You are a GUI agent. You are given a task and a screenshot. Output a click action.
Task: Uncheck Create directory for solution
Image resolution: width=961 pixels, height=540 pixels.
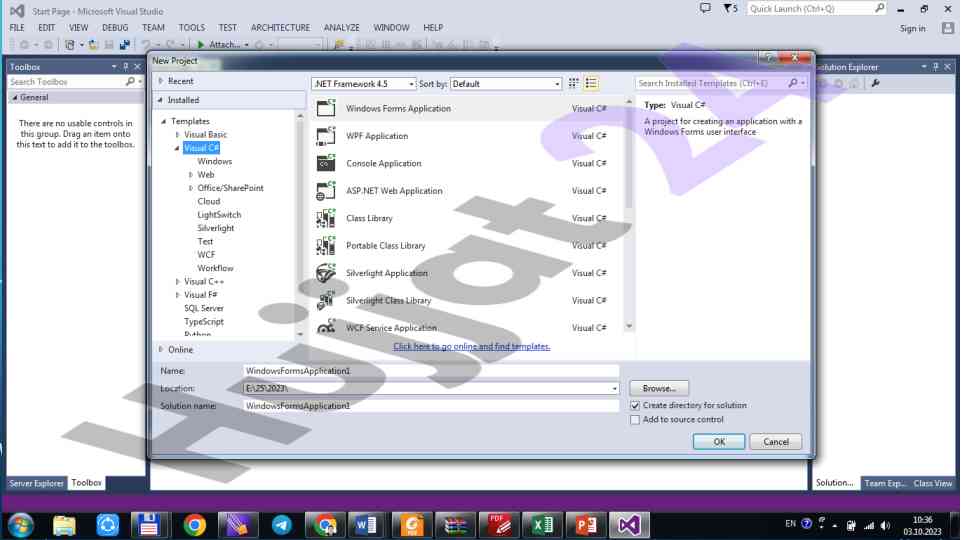[635, 406]
